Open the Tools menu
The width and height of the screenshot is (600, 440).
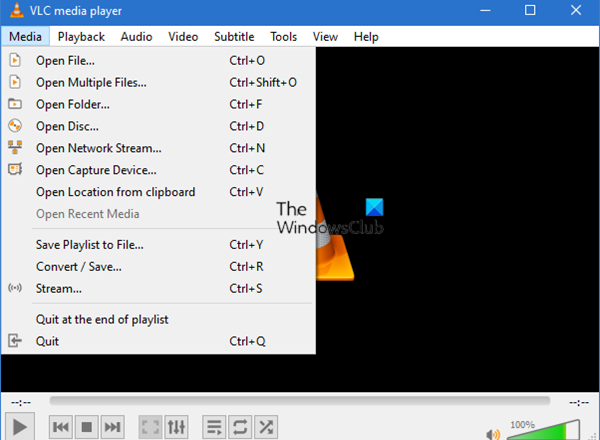coord(284,36)
